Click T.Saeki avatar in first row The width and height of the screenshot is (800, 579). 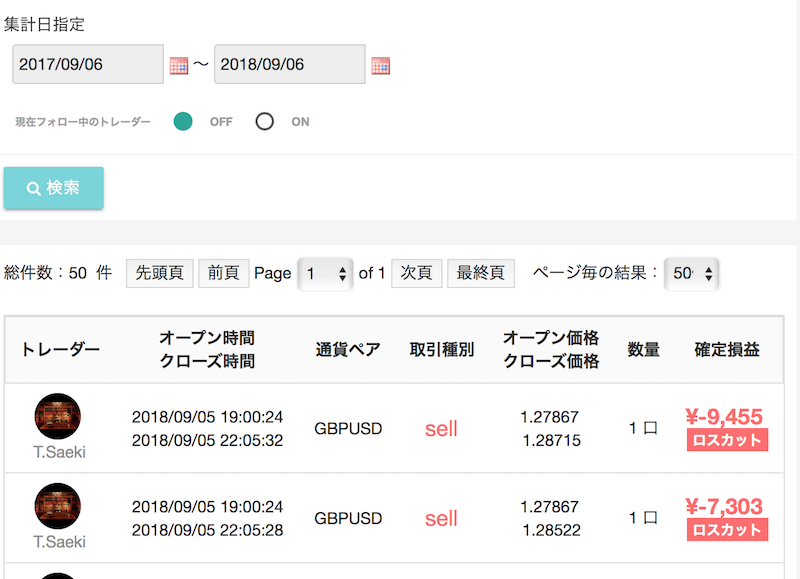58,416
